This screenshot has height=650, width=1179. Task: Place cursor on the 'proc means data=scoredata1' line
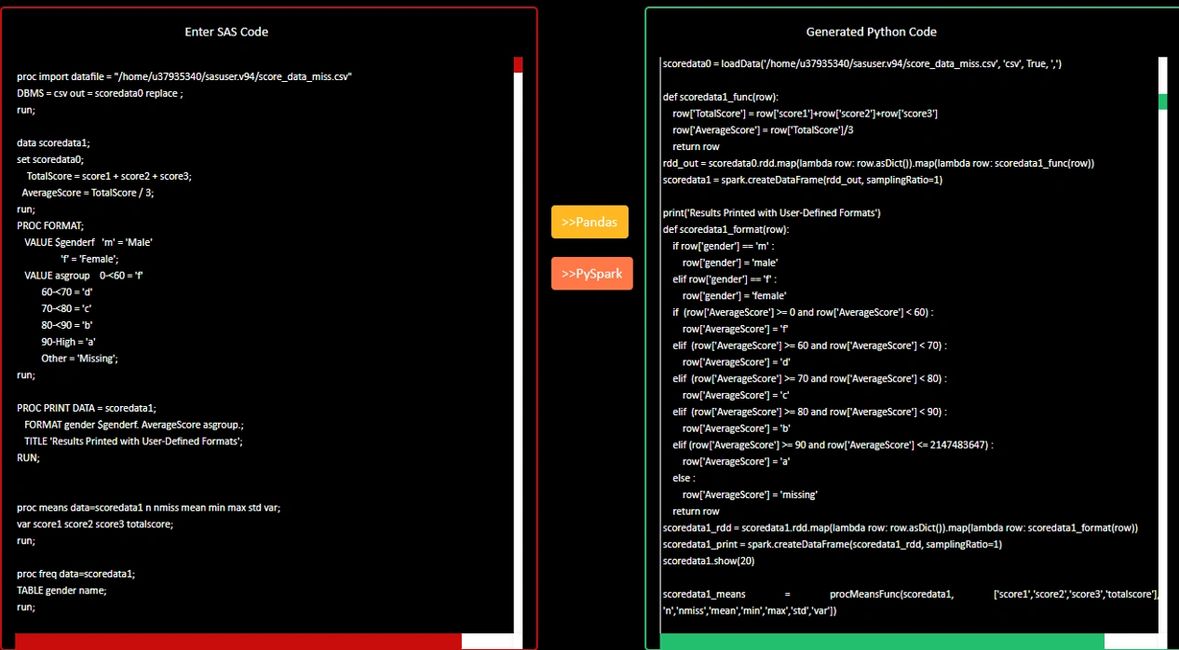click(x=148, y=507)
